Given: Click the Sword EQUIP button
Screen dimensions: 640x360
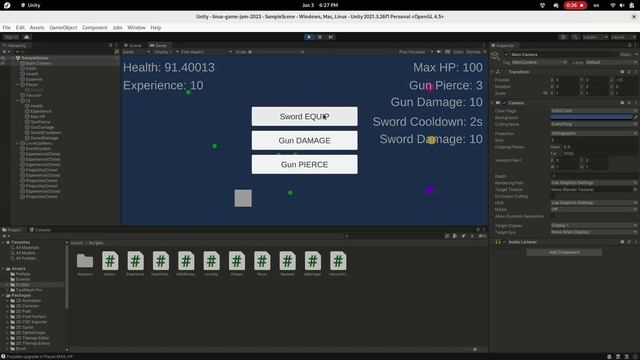Looking at the screenshot, I should pyautogui.click(x=304, y=116).
